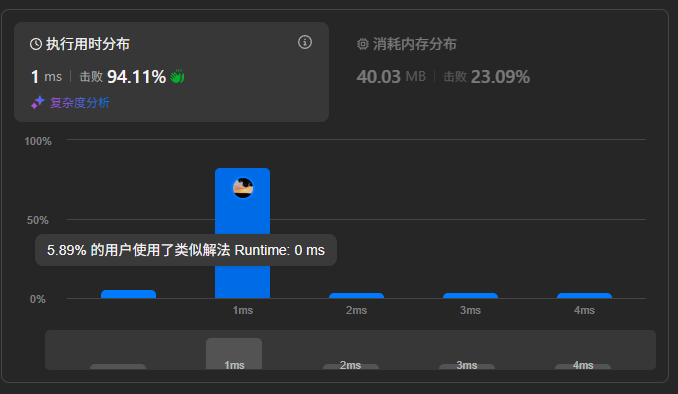Click the 2ms x-axis label under chart

[x=356, y=310]
